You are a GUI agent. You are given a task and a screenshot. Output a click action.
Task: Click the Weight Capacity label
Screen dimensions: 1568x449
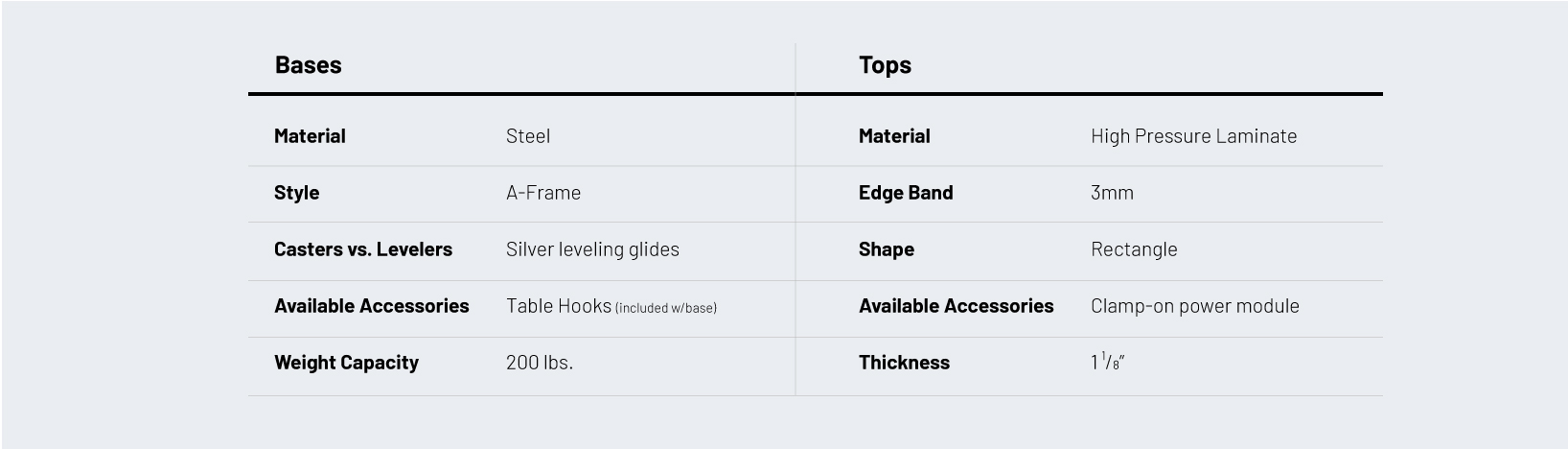point(346,363)
